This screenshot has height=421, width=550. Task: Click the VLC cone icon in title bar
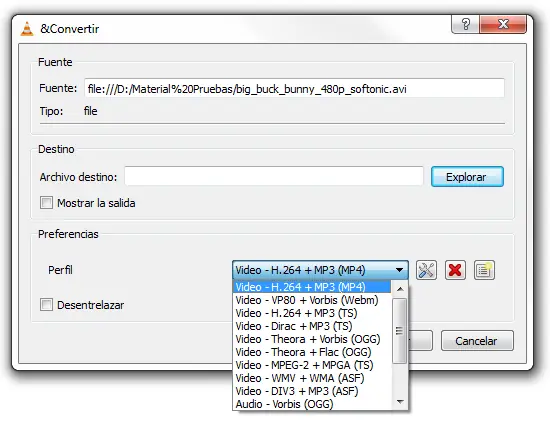[27, 29]
